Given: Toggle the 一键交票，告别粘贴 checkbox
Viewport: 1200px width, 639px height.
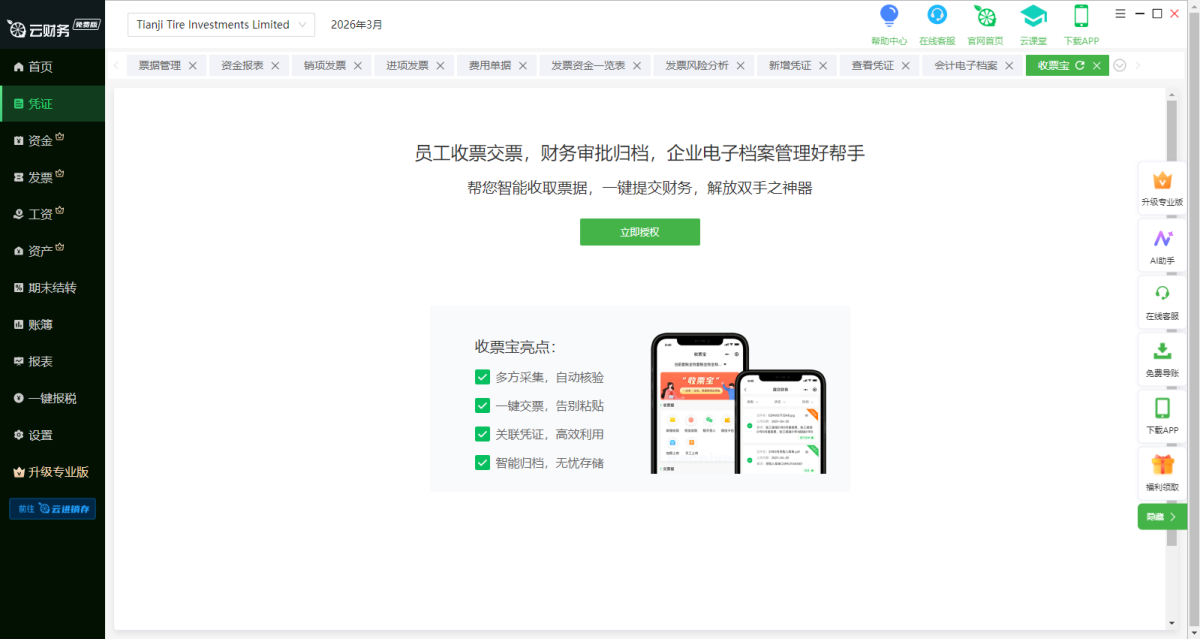Looking at the screenshot, I should point(482,406).
